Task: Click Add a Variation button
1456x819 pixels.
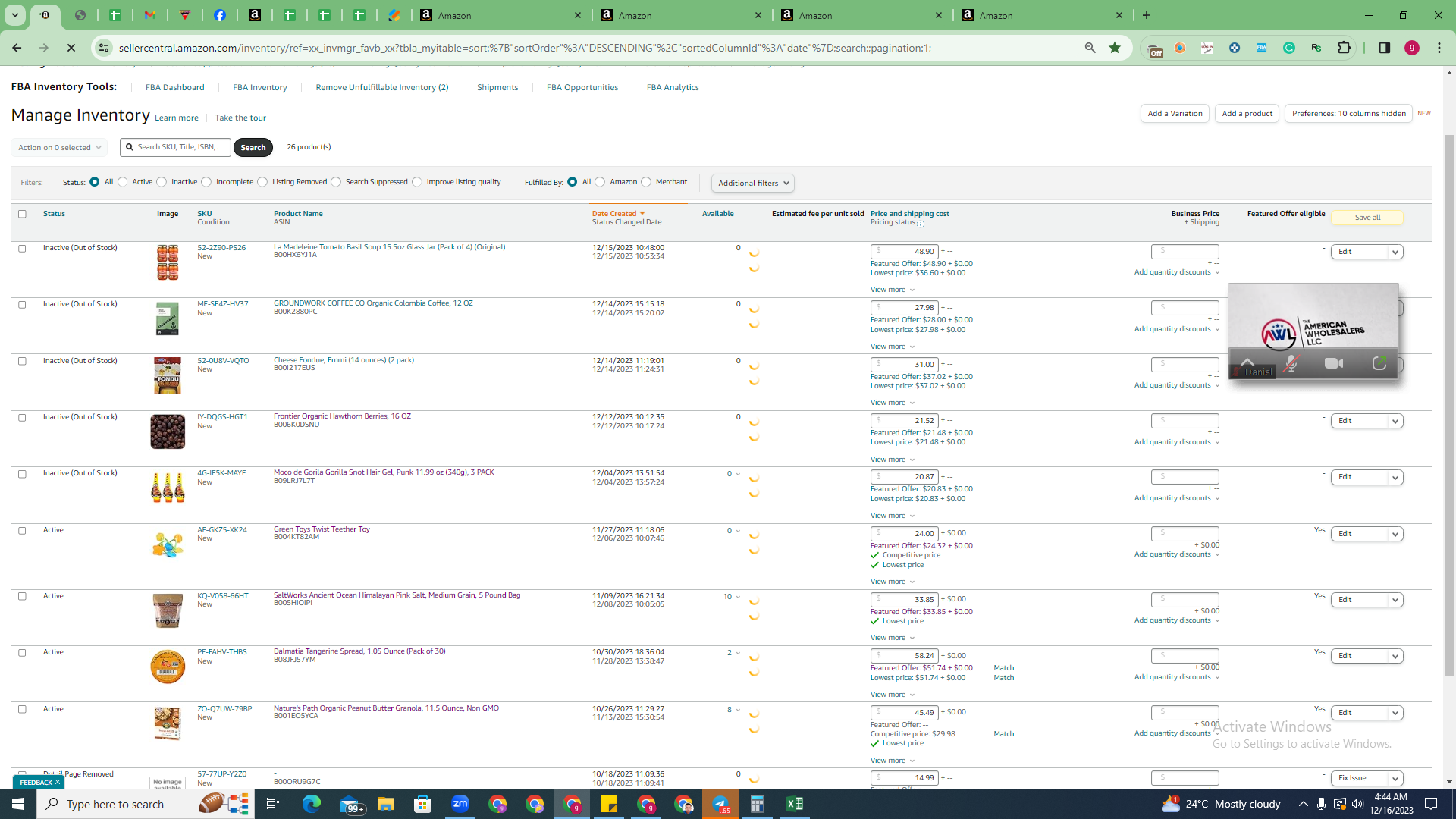Action: (1175, 114)
